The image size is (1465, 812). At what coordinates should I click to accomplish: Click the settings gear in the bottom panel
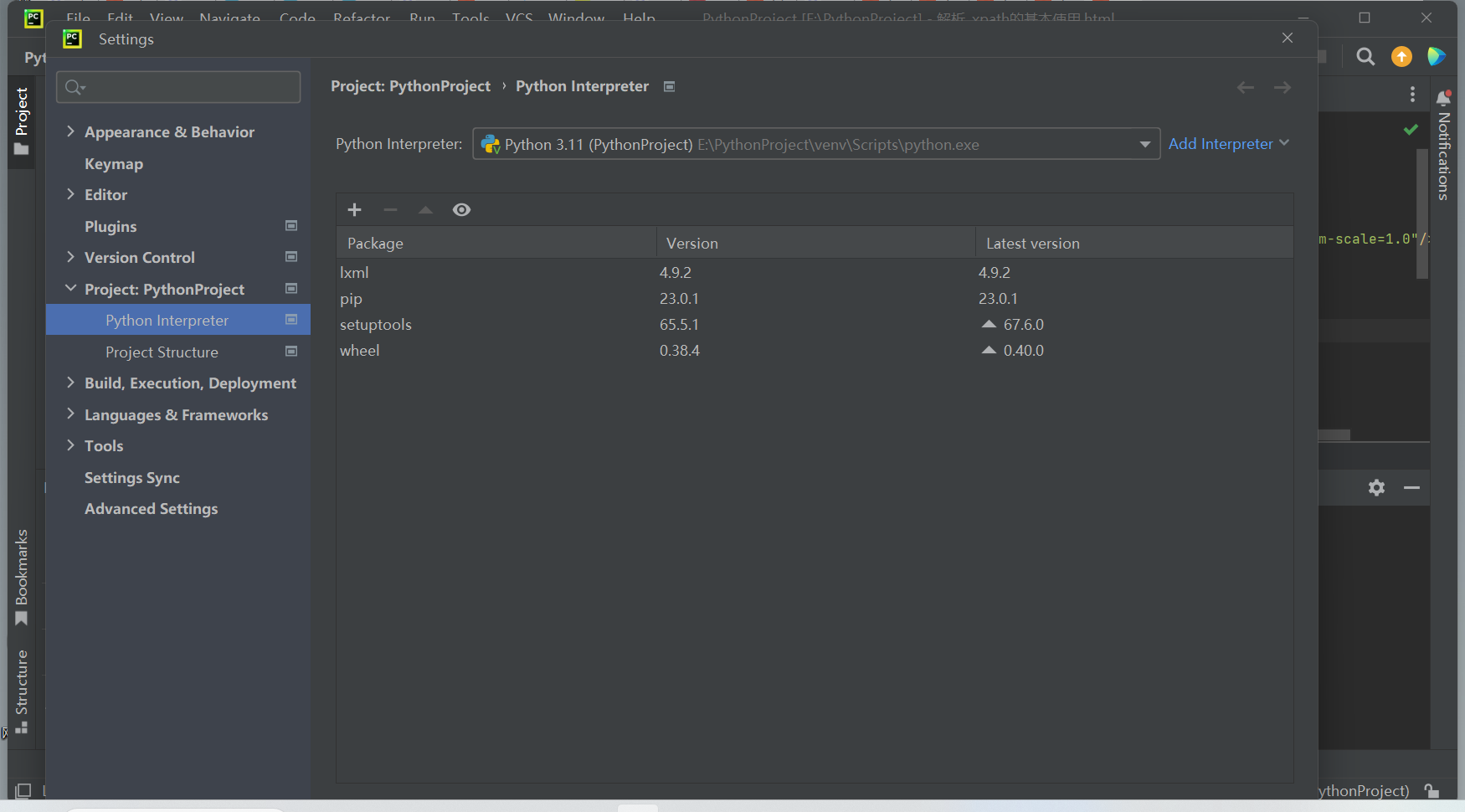[1376, 487]
